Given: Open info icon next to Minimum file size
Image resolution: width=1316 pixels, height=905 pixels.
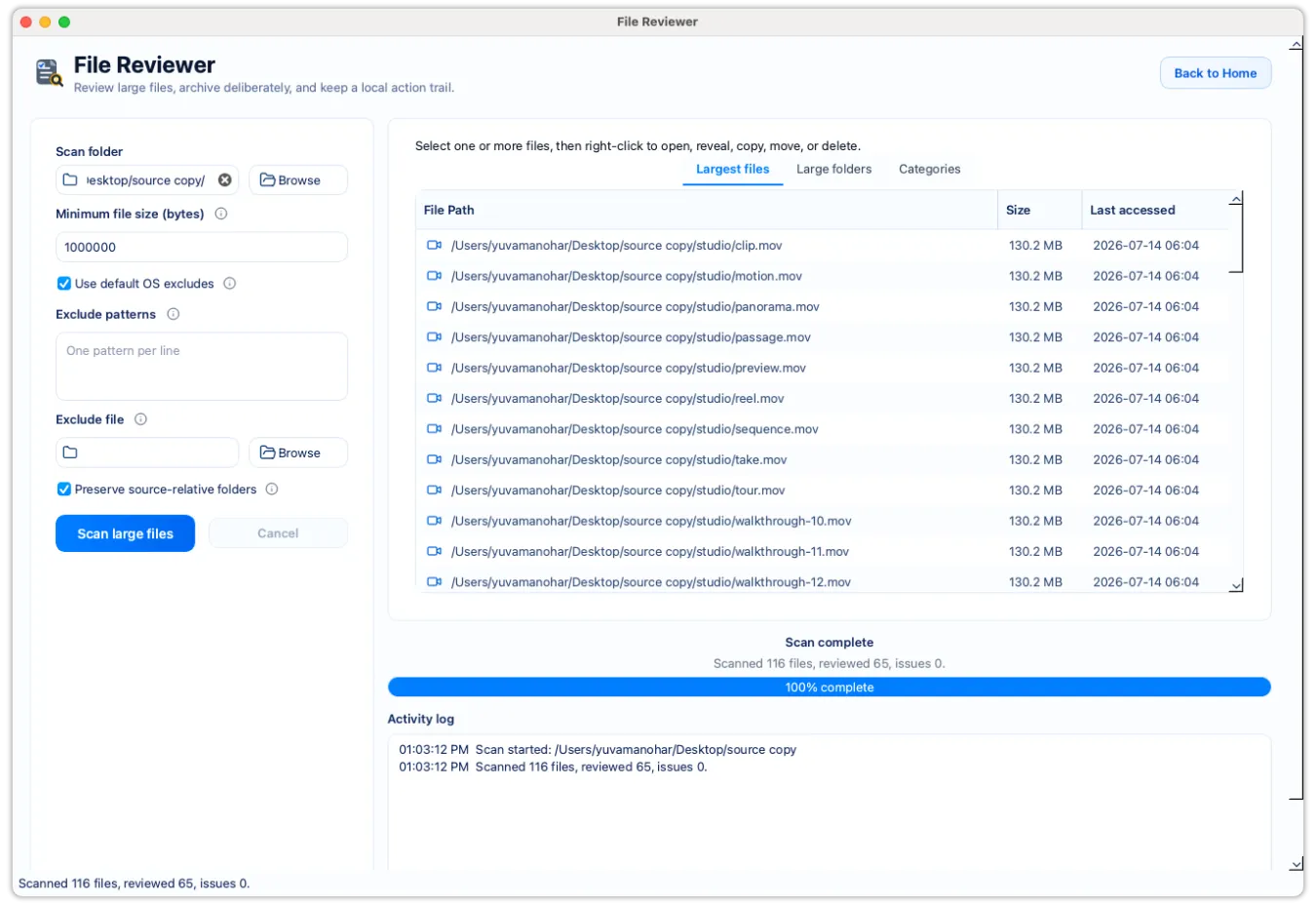Looking at the screenshot, I should [221, 214].
